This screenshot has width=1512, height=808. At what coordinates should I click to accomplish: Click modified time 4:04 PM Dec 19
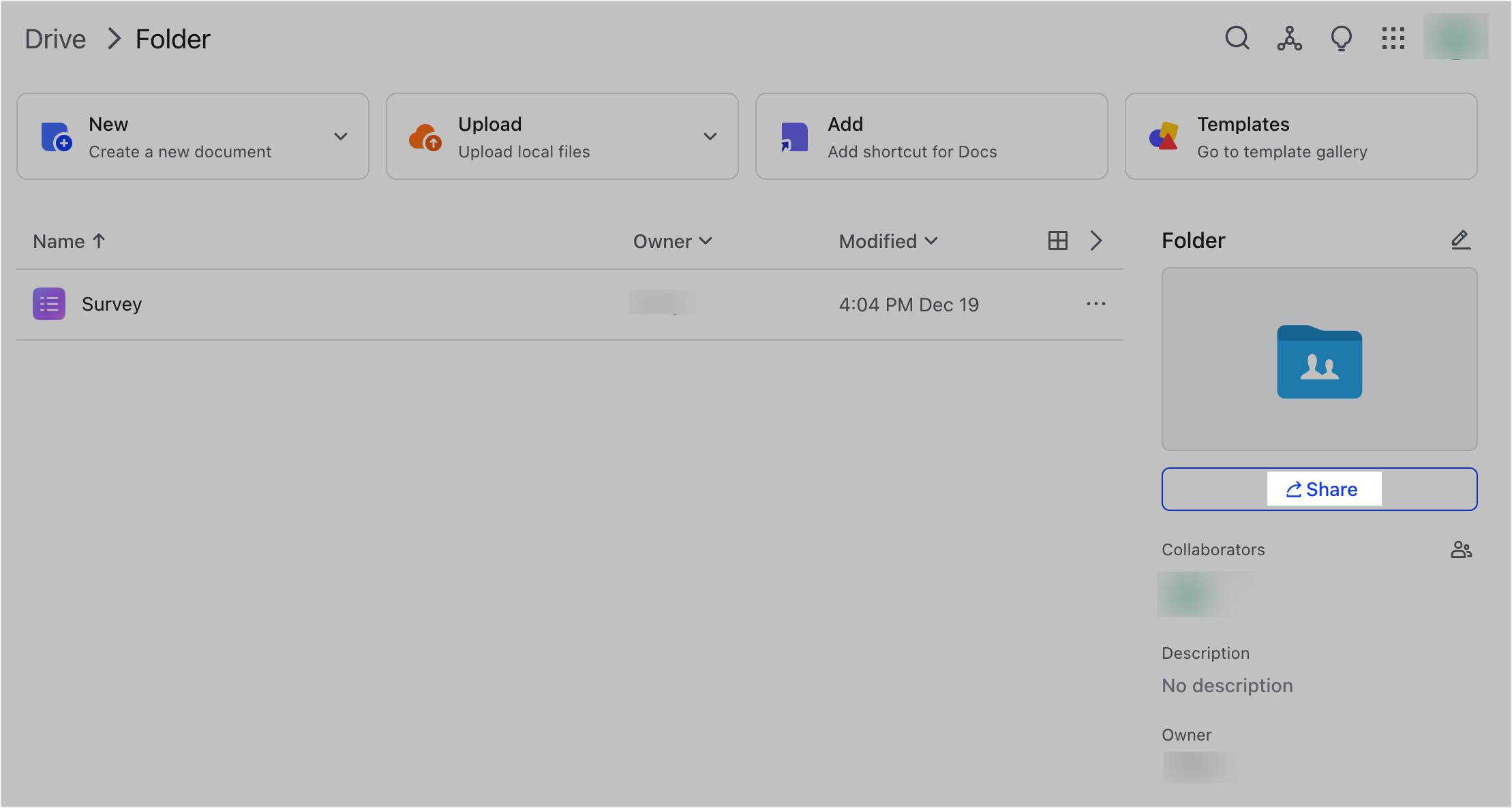(909, 305)
